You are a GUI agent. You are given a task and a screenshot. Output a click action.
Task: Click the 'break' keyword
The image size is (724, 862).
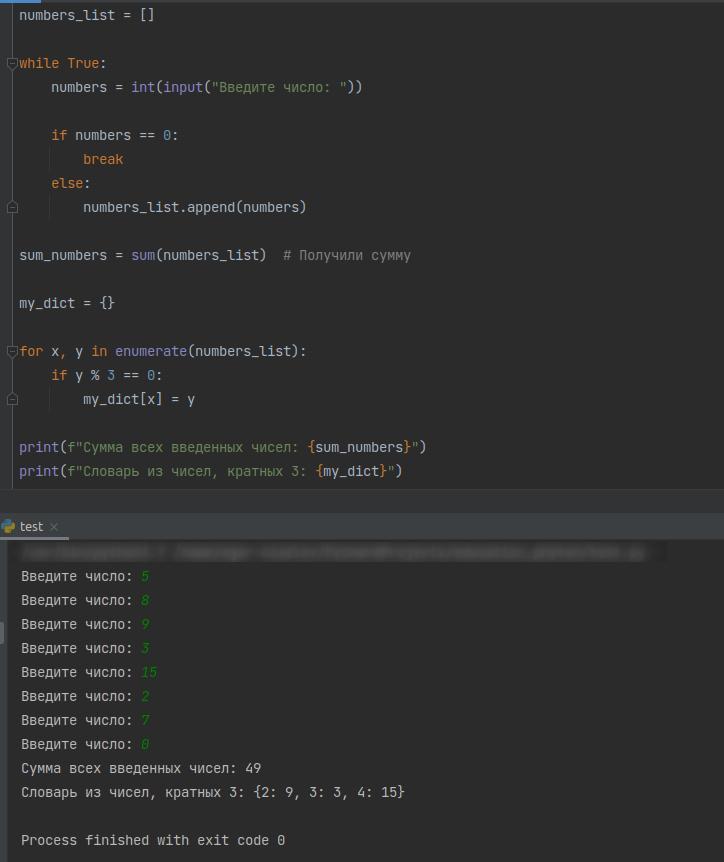tap(103, 159)
